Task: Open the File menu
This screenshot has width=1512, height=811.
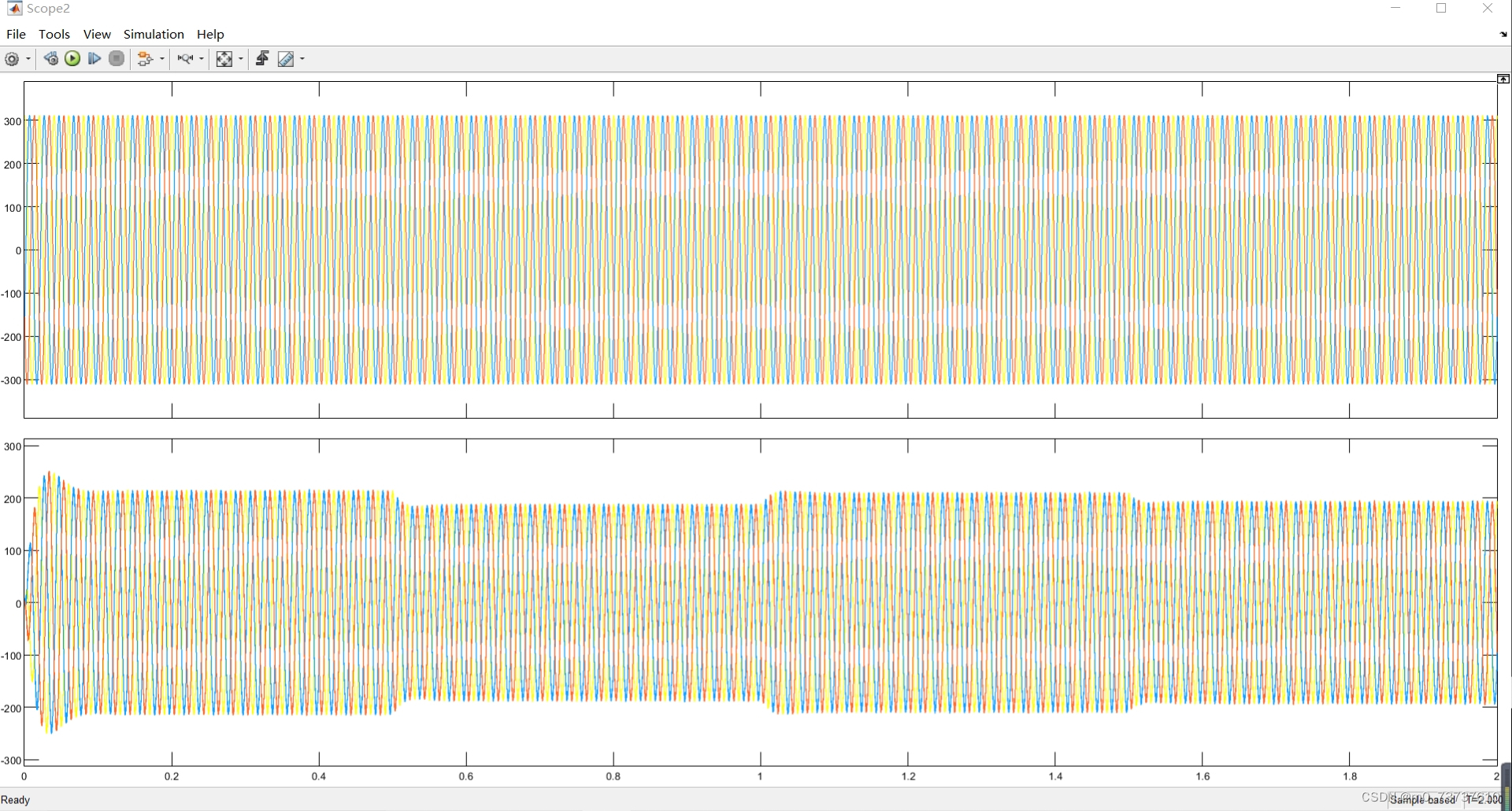Action: click(16, 34)
